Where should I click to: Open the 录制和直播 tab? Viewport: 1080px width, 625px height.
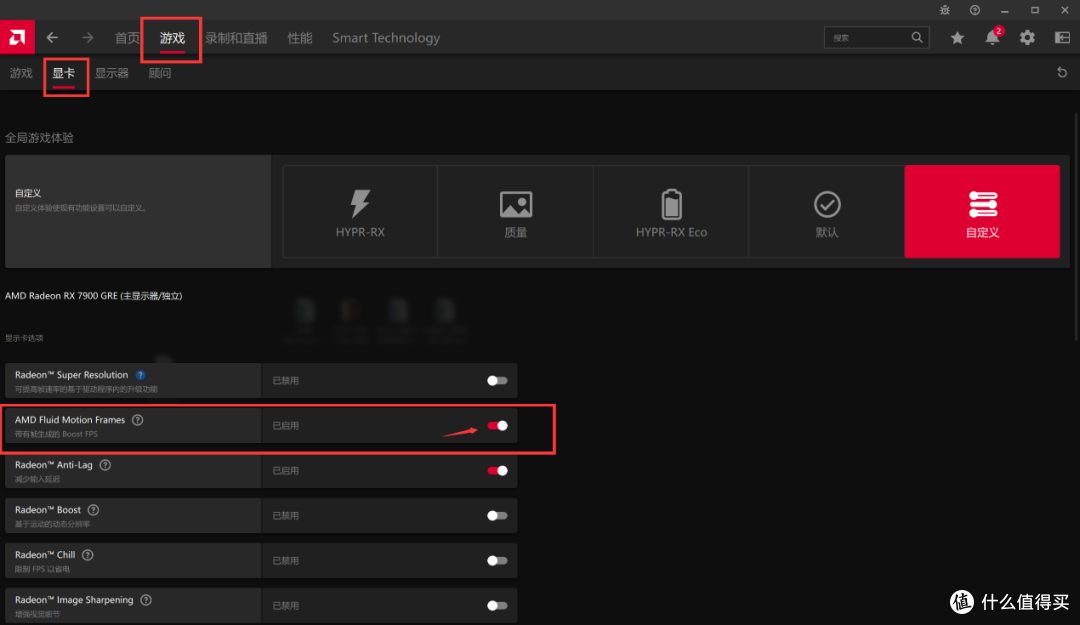coord(236,38)
